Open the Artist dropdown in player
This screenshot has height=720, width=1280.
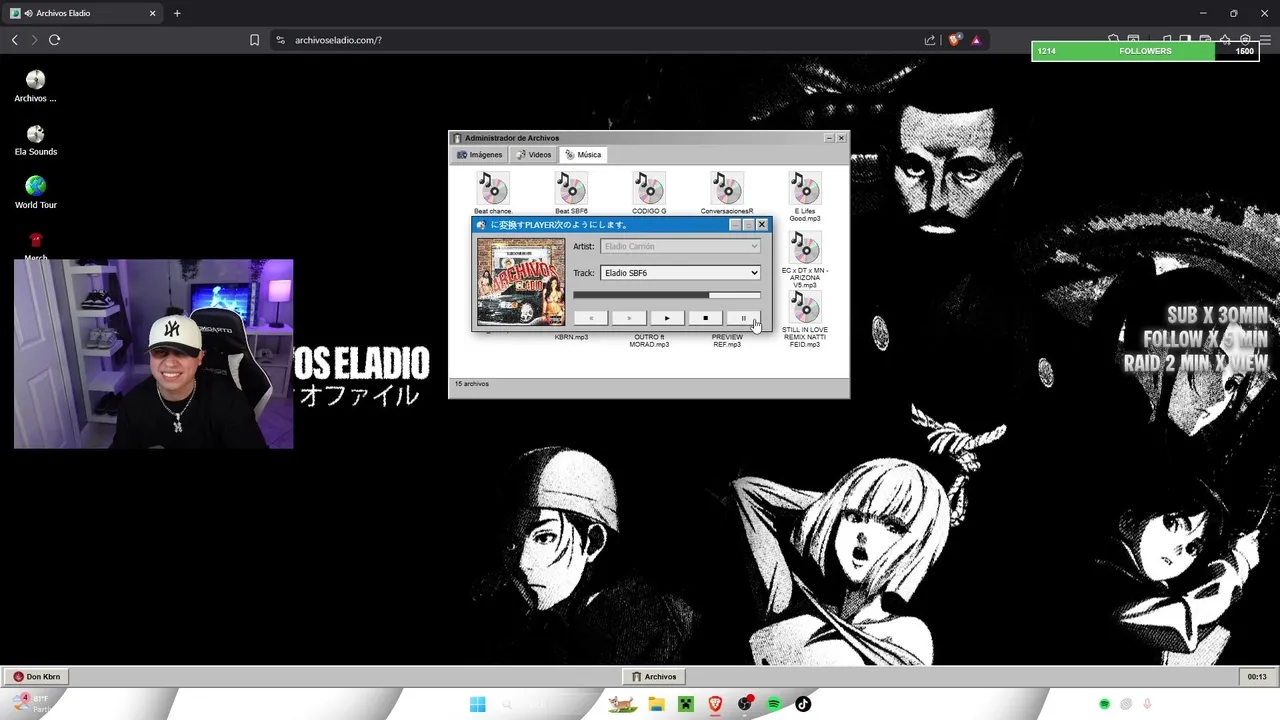(680, 246)
